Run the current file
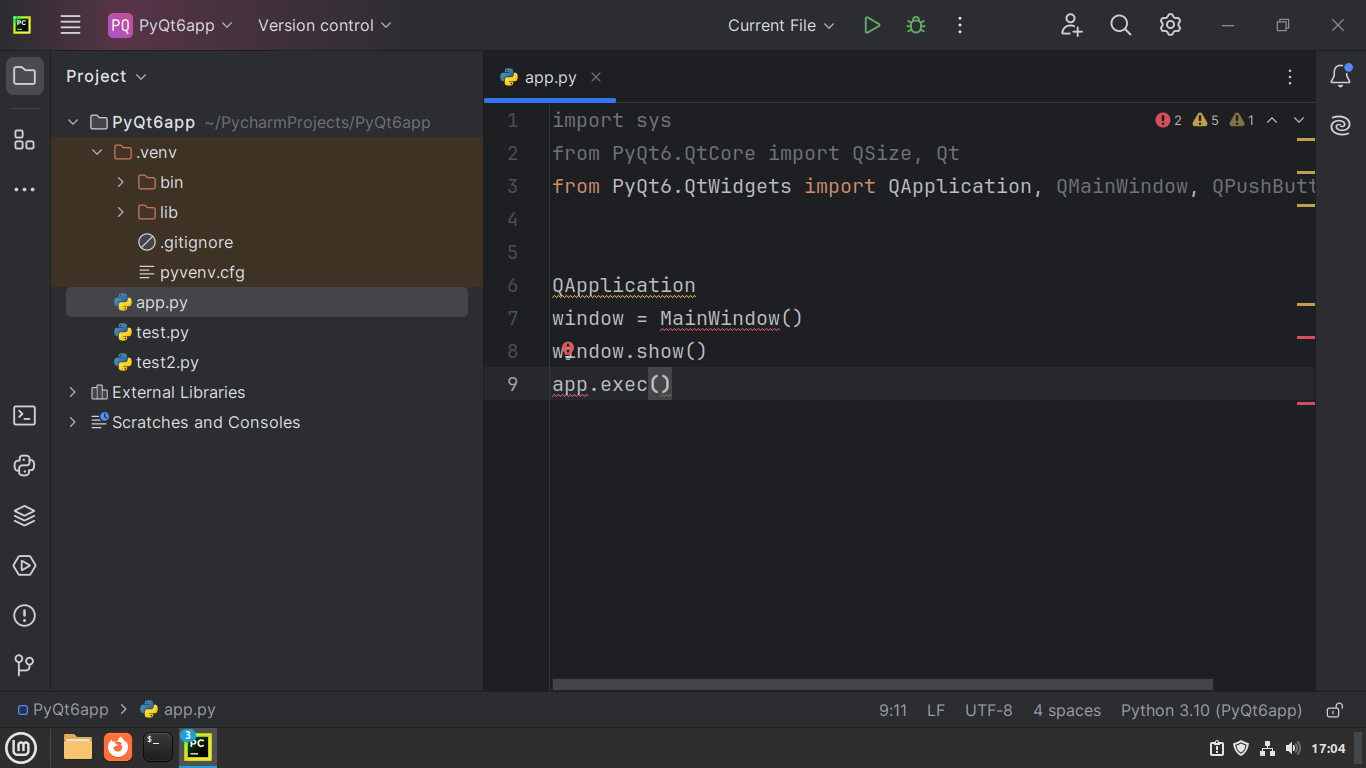1366x768 pixels. coord(872,25)
